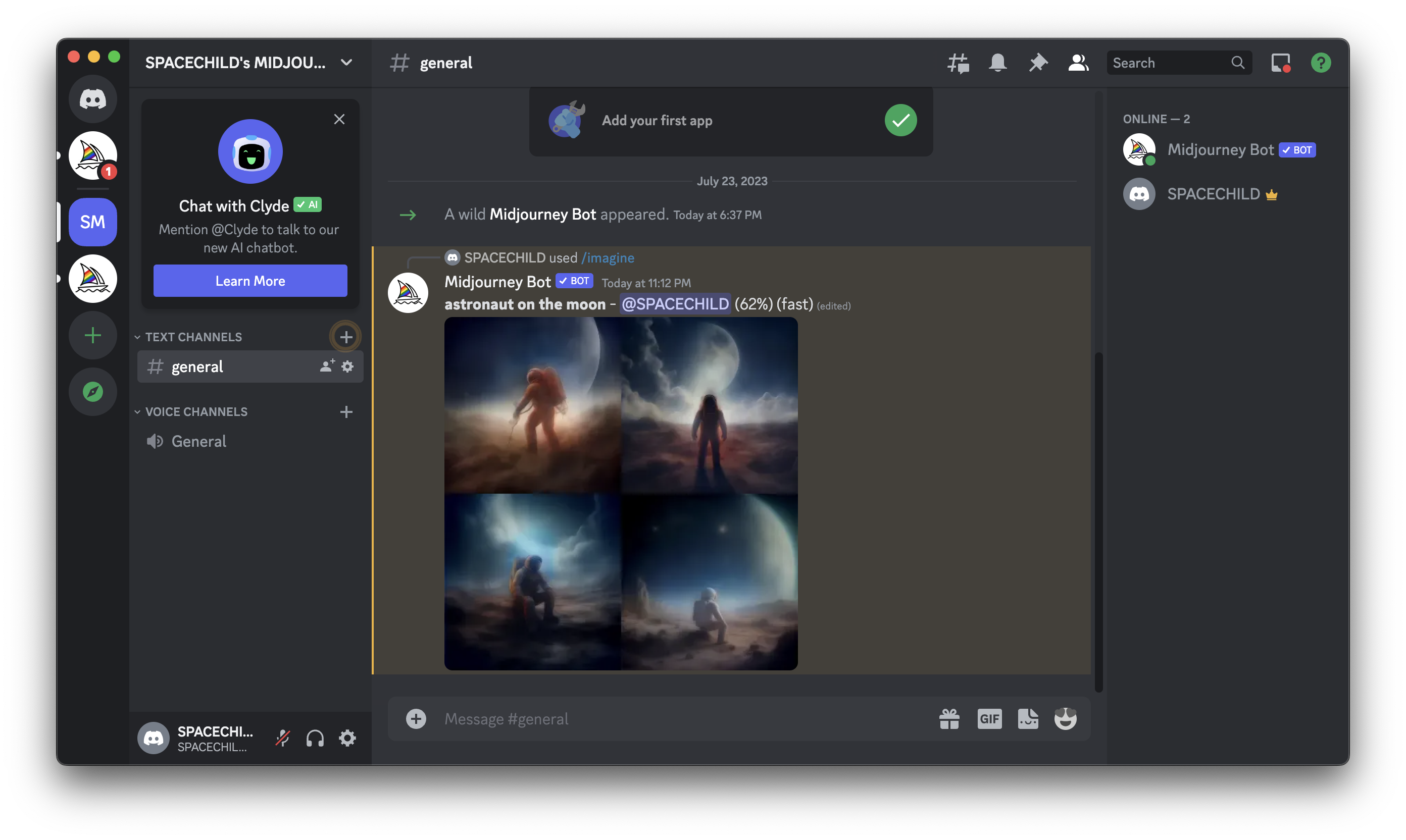
Task: Toggle the member list visibility
Action: (x=1078, y=63)
